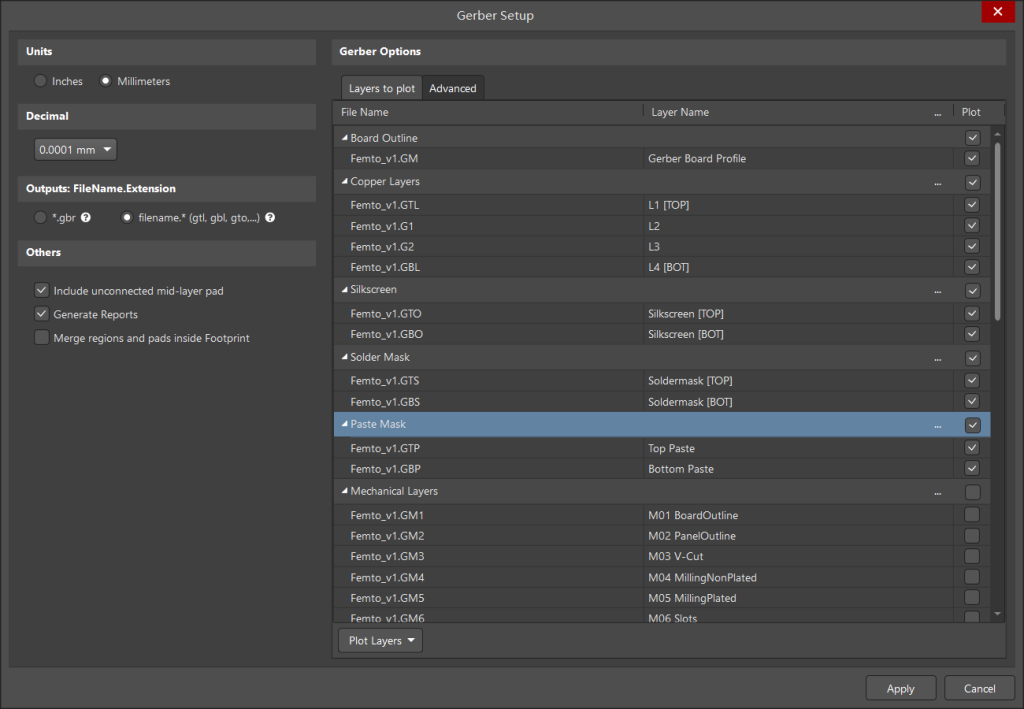Open the ellipsis menu on Copper Layers row
The width and height of the screenshot is (1024, 709).
pos(938,183)
